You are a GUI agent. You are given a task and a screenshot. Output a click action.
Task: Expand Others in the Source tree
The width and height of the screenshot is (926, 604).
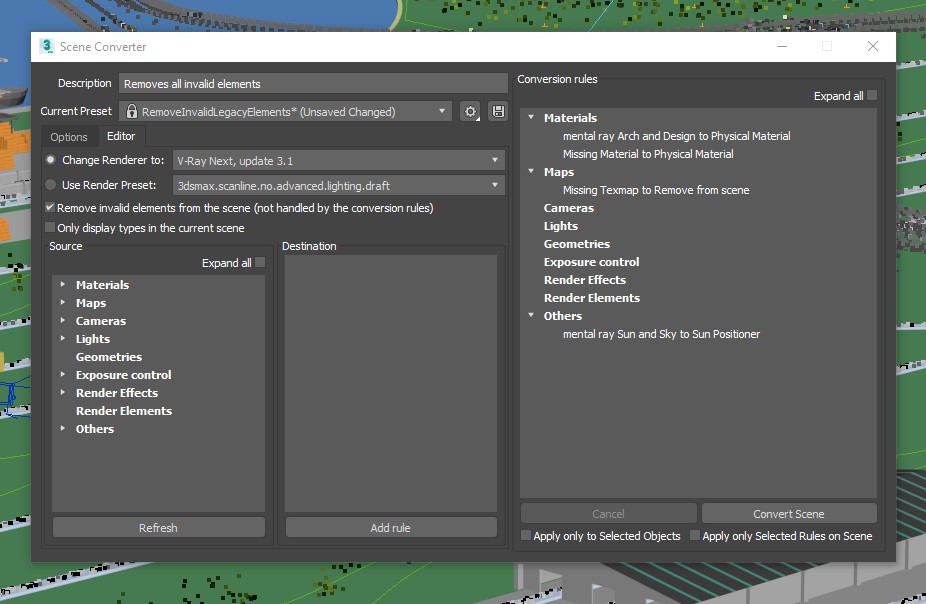63,428
